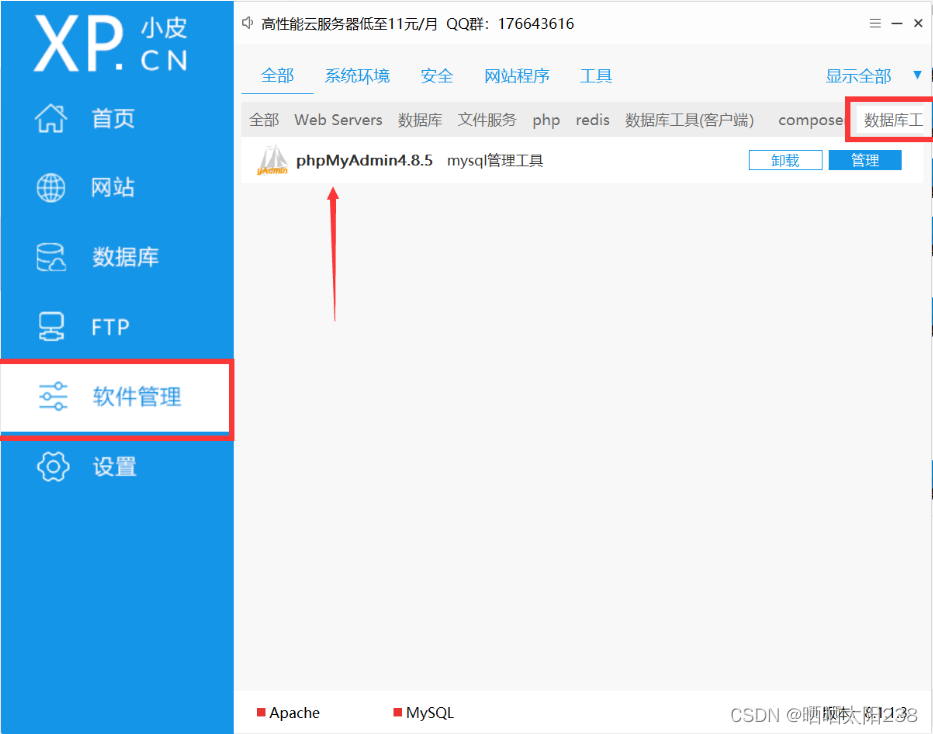Screen dimensions: 933x734
Task: Open the 网站程序 tab
Action: (517, 75)
